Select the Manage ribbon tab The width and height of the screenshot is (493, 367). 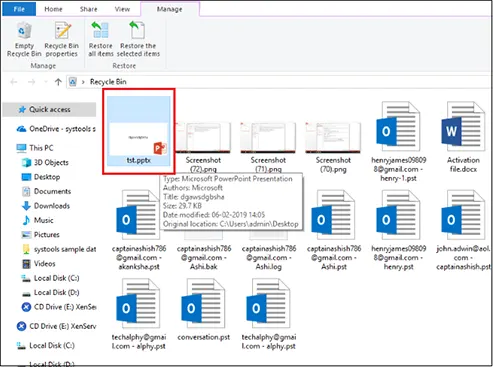point(170,9)
